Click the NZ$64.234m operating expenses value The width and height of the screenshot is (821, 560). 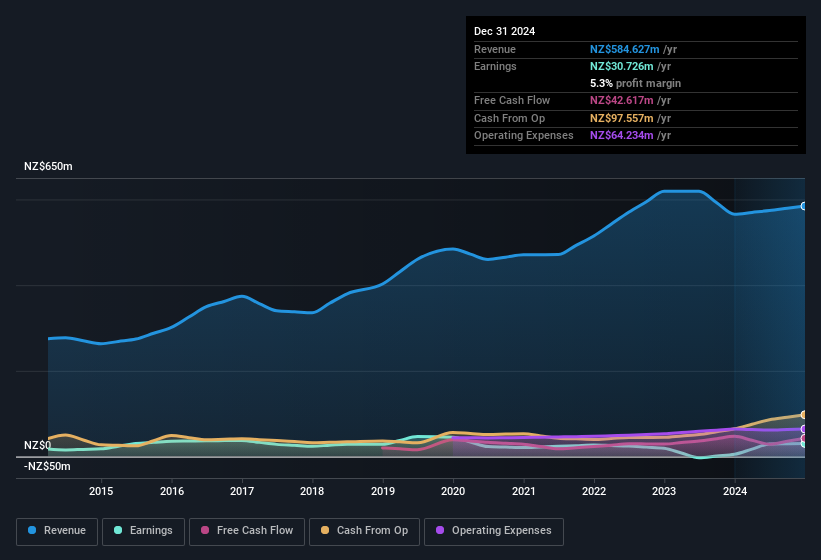click(622, 136)
